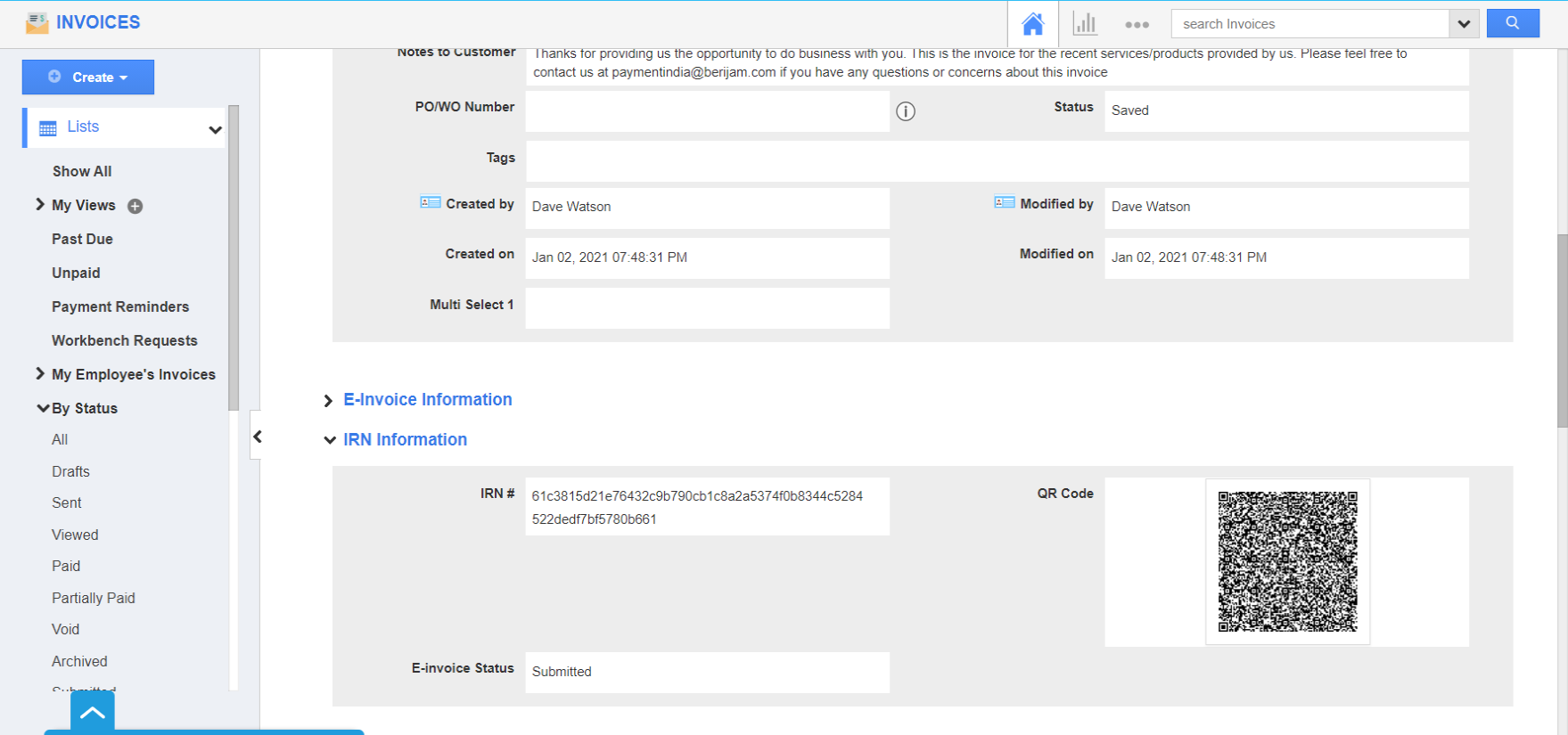Focus the search Invoices field
Screen dimensions: 1568x735
tap(1310, 24)
